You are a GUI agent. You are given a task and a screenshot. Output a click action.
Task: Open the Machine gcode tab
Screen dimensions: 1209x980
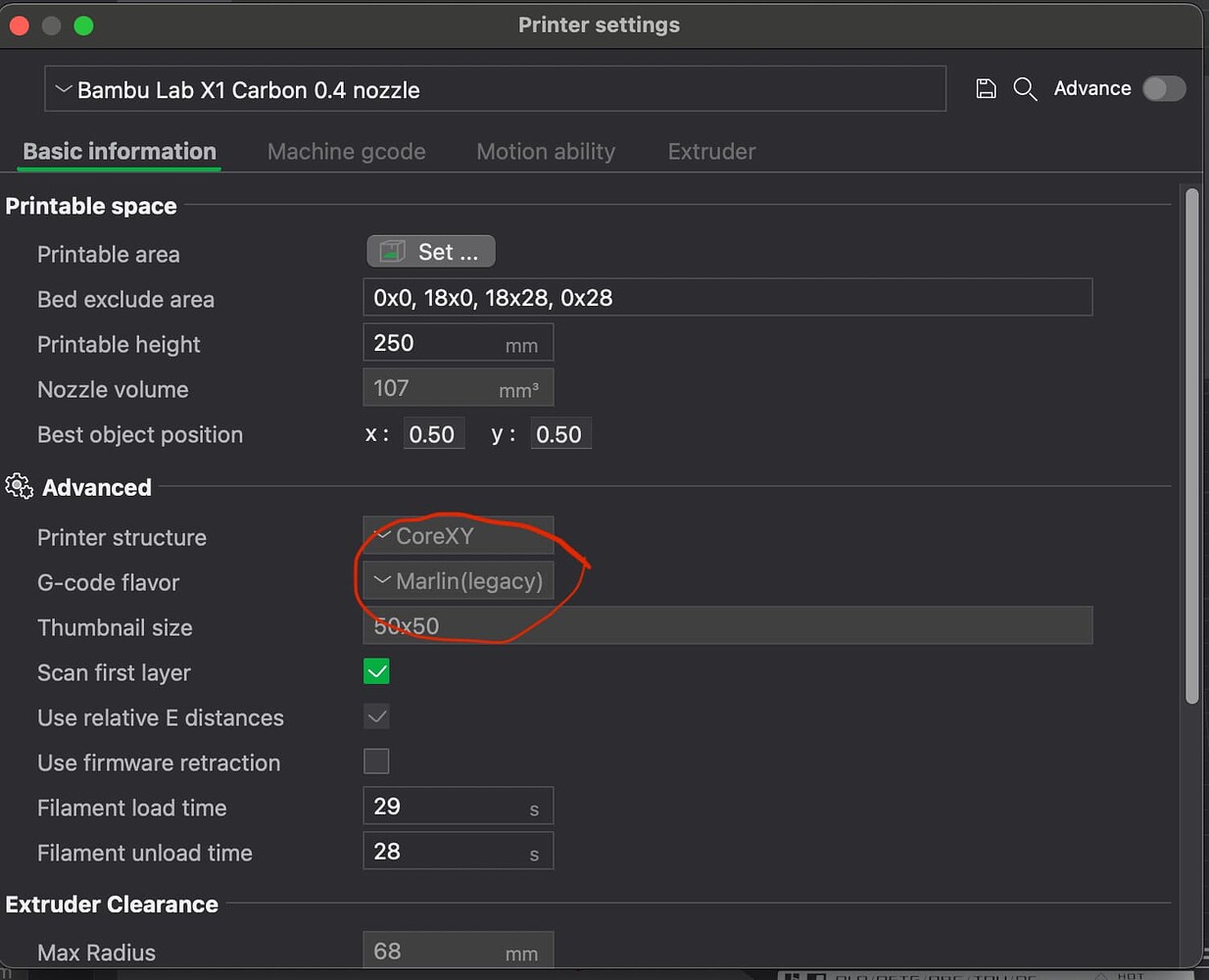coord(347,152)
